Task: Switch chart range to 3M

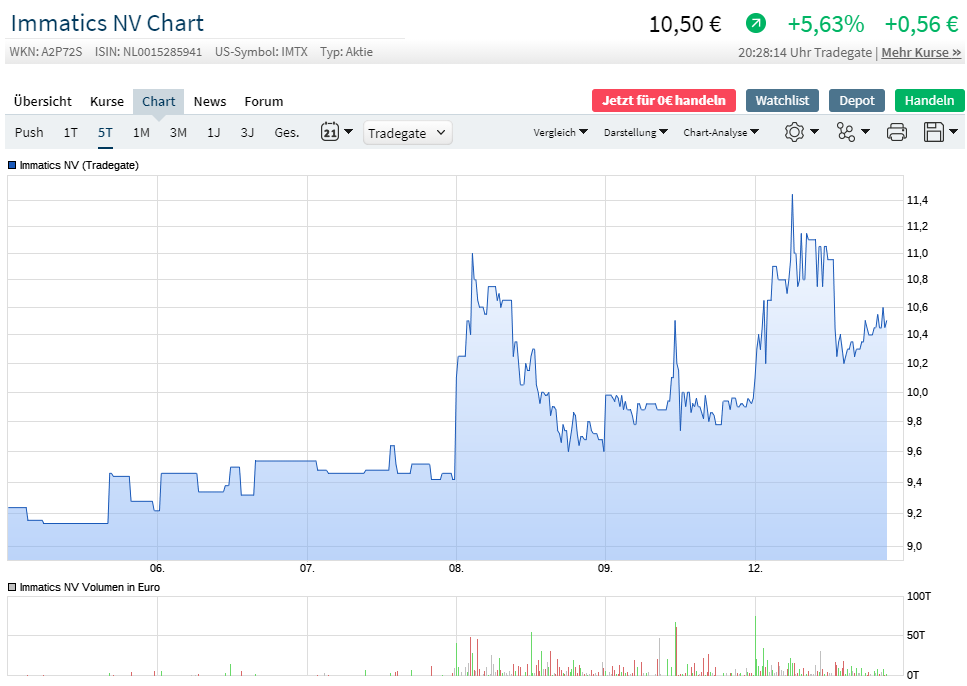Action: (178, 132)
